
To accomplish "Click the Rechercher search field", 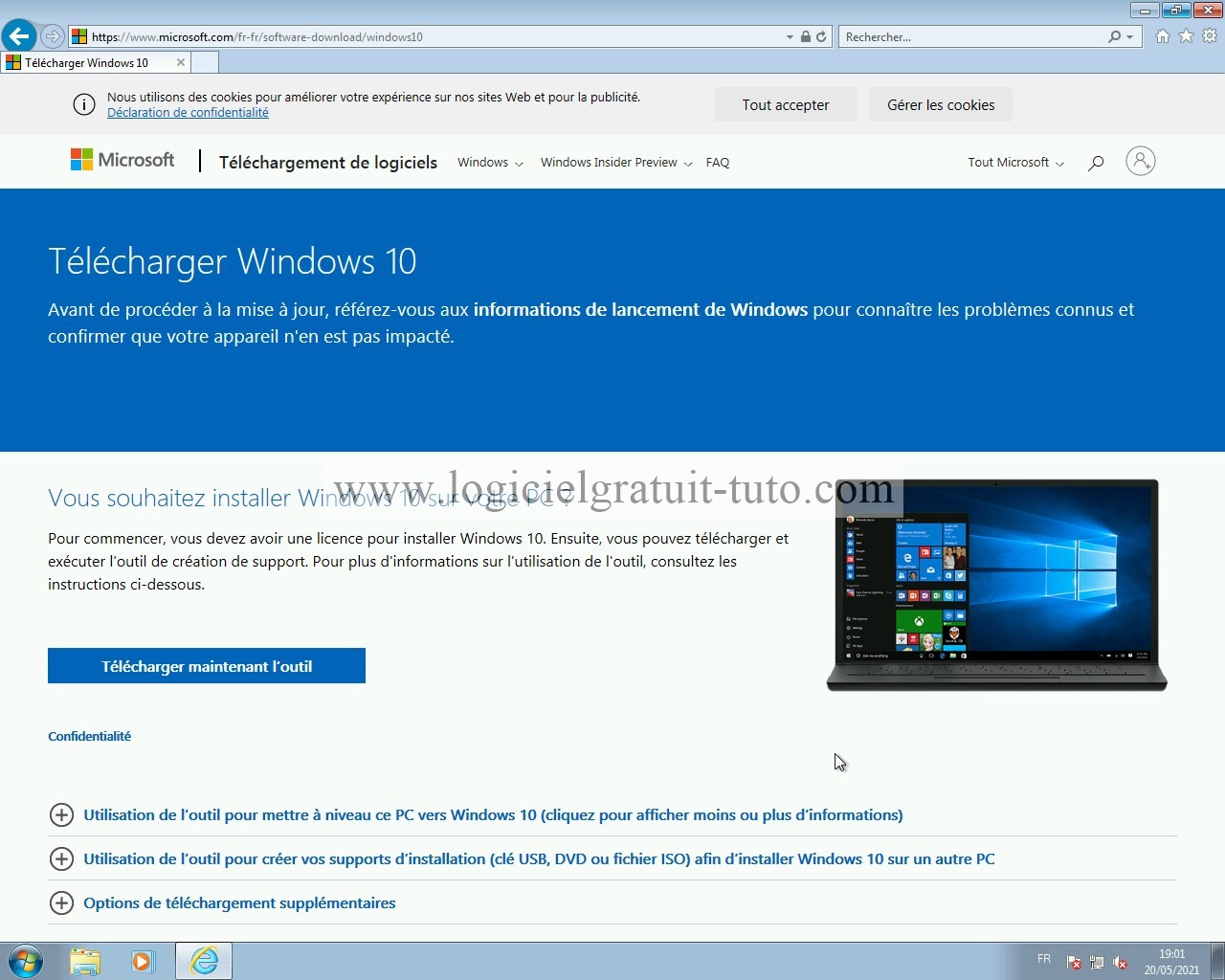I will click(972, 36).
